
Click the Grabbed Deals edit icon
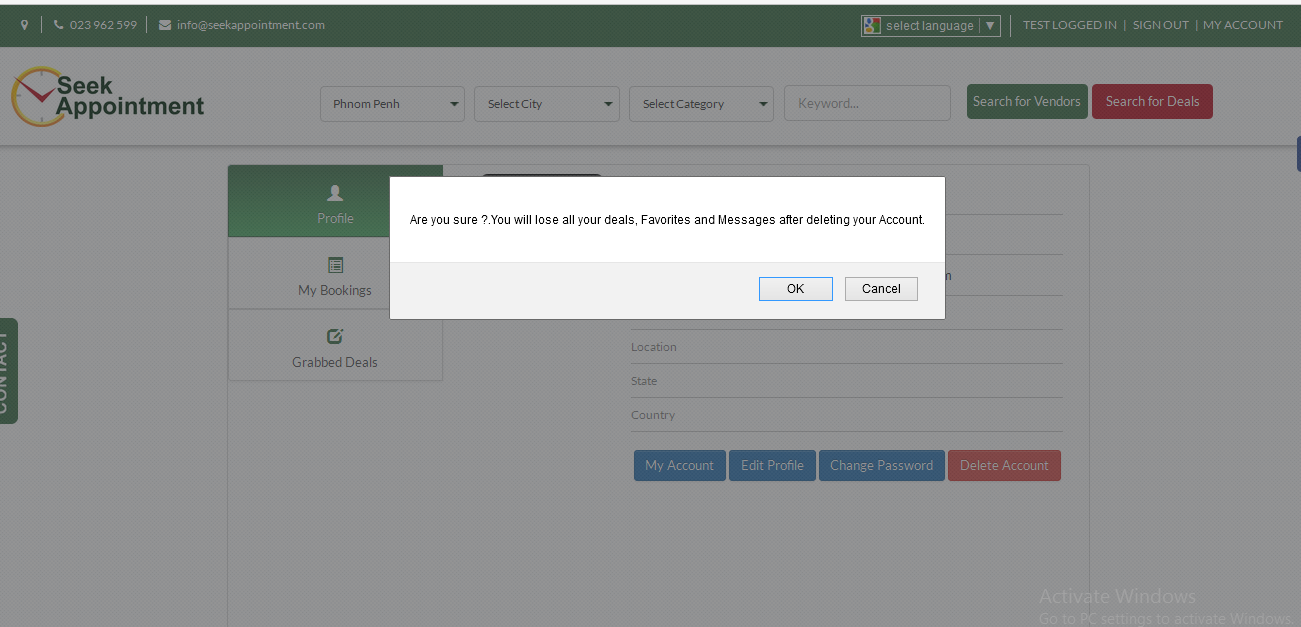pyautogui.click(x=335, y=337)
